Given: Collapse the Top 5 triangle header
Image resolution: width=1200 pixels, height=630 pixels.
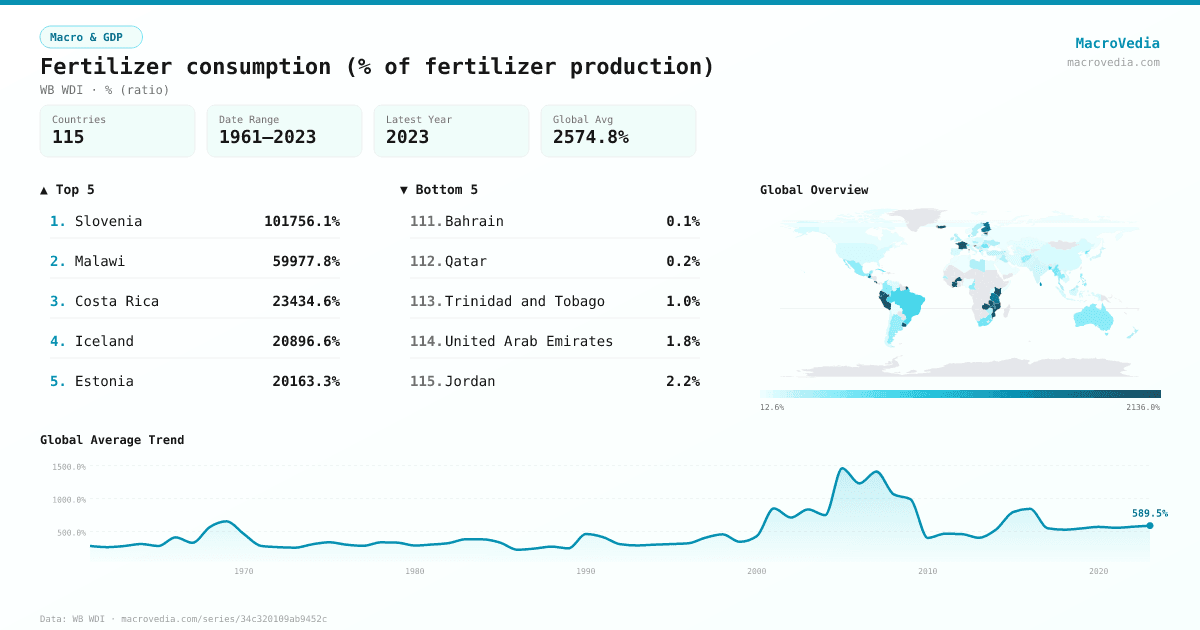Looking at the screenshot, I should (x=67, y=189).
